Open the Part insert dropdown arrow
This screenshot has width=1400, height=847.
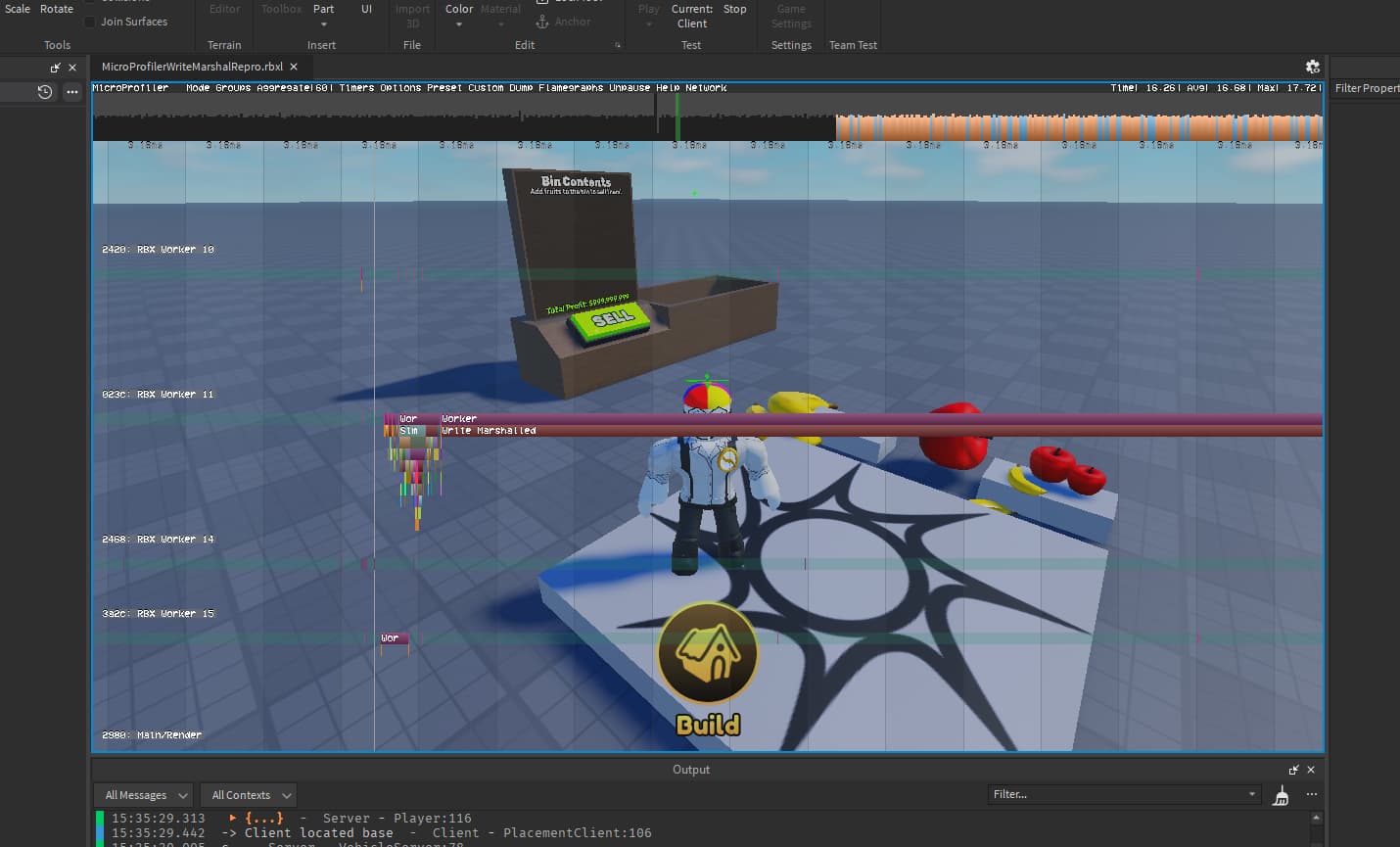323,24
